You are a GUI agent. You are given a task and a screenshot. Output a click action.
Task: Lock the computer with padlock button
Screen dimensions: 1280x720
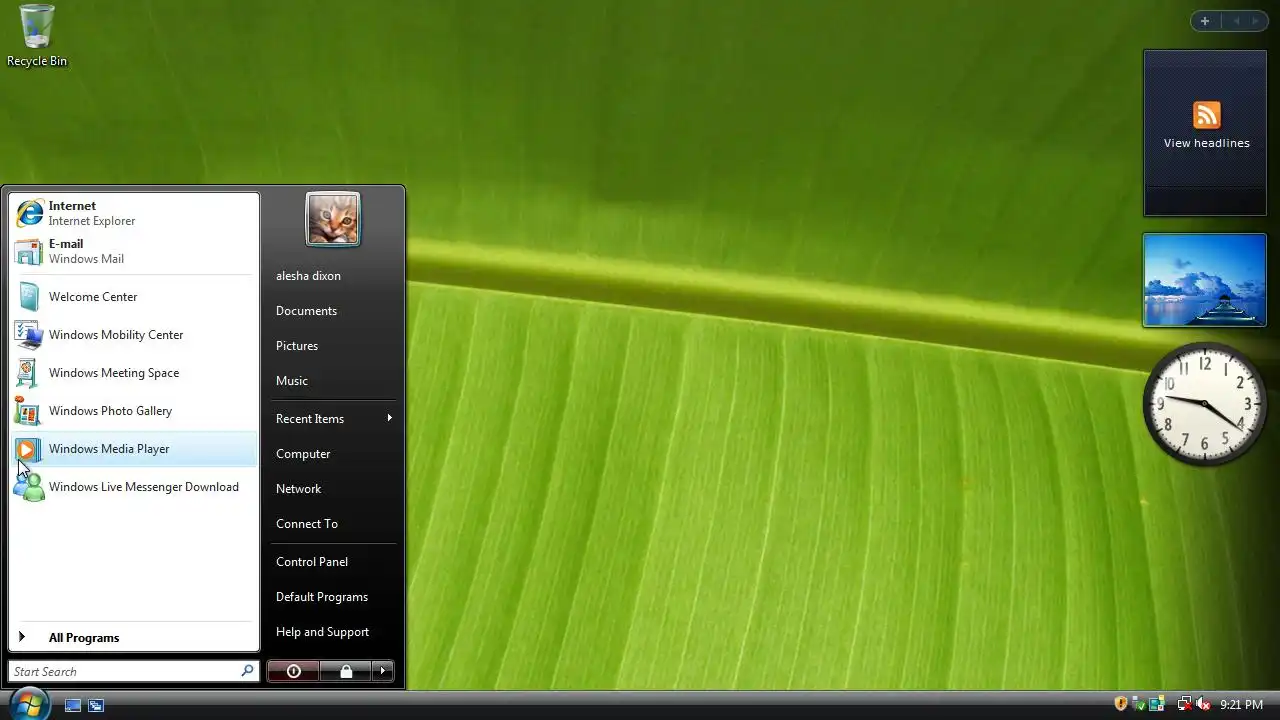click(x=346, y=671)
